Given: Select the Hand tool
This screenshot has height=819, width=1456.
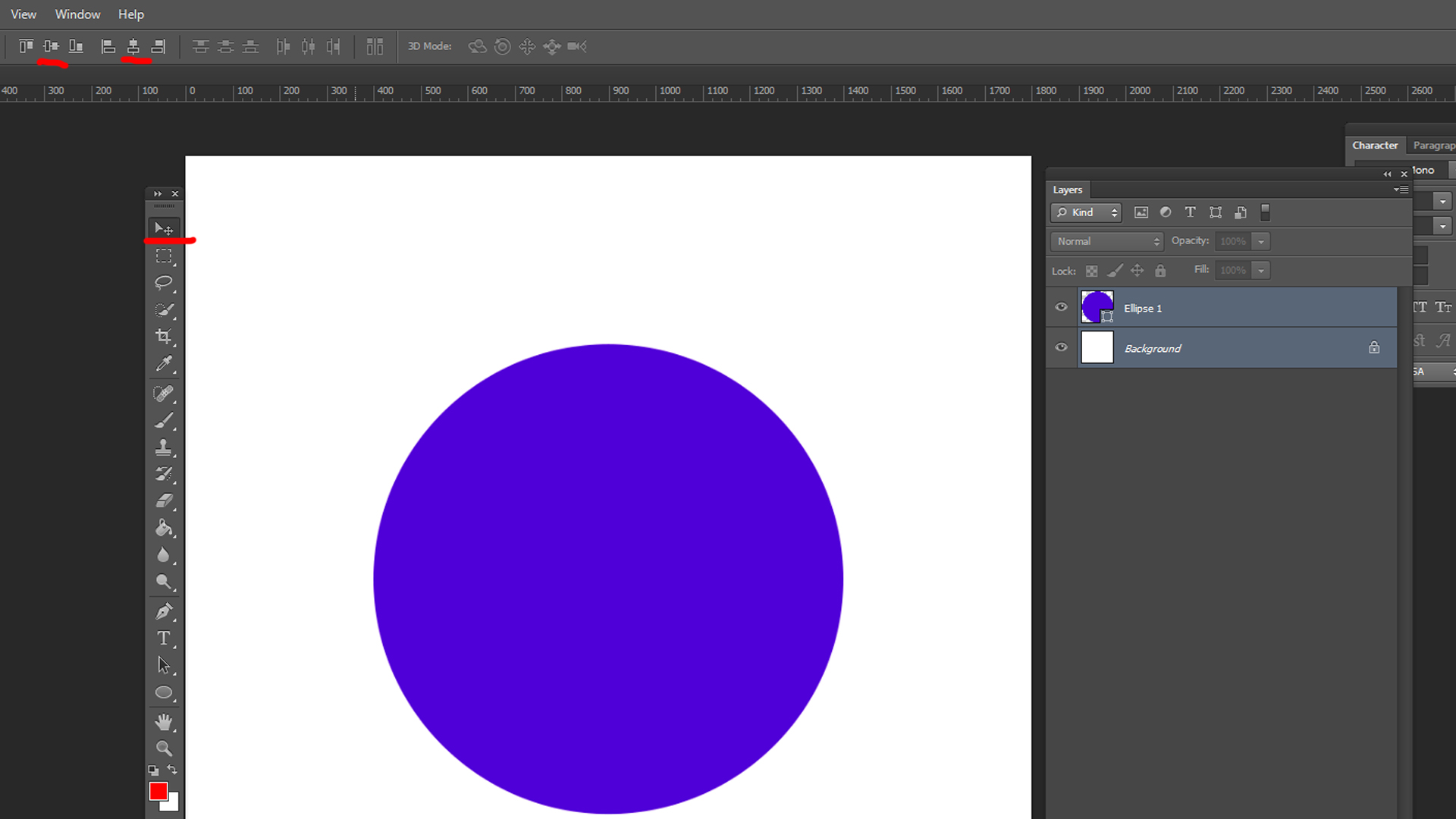Looking at the screenshot, I should [164, 721].
